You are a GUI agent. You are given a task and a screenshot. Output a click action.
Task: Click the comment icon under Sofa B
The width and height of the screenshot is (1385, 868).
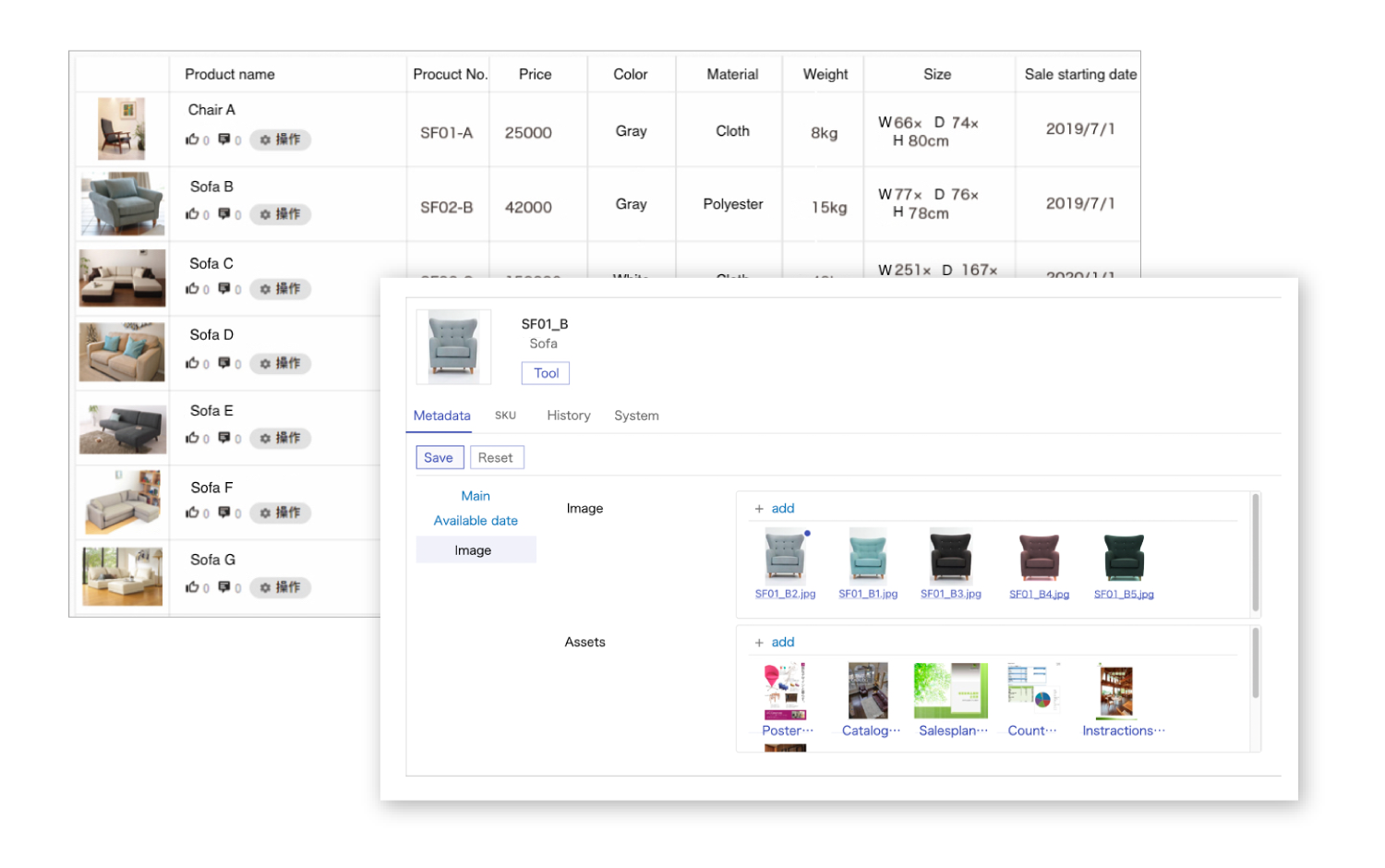224,214
